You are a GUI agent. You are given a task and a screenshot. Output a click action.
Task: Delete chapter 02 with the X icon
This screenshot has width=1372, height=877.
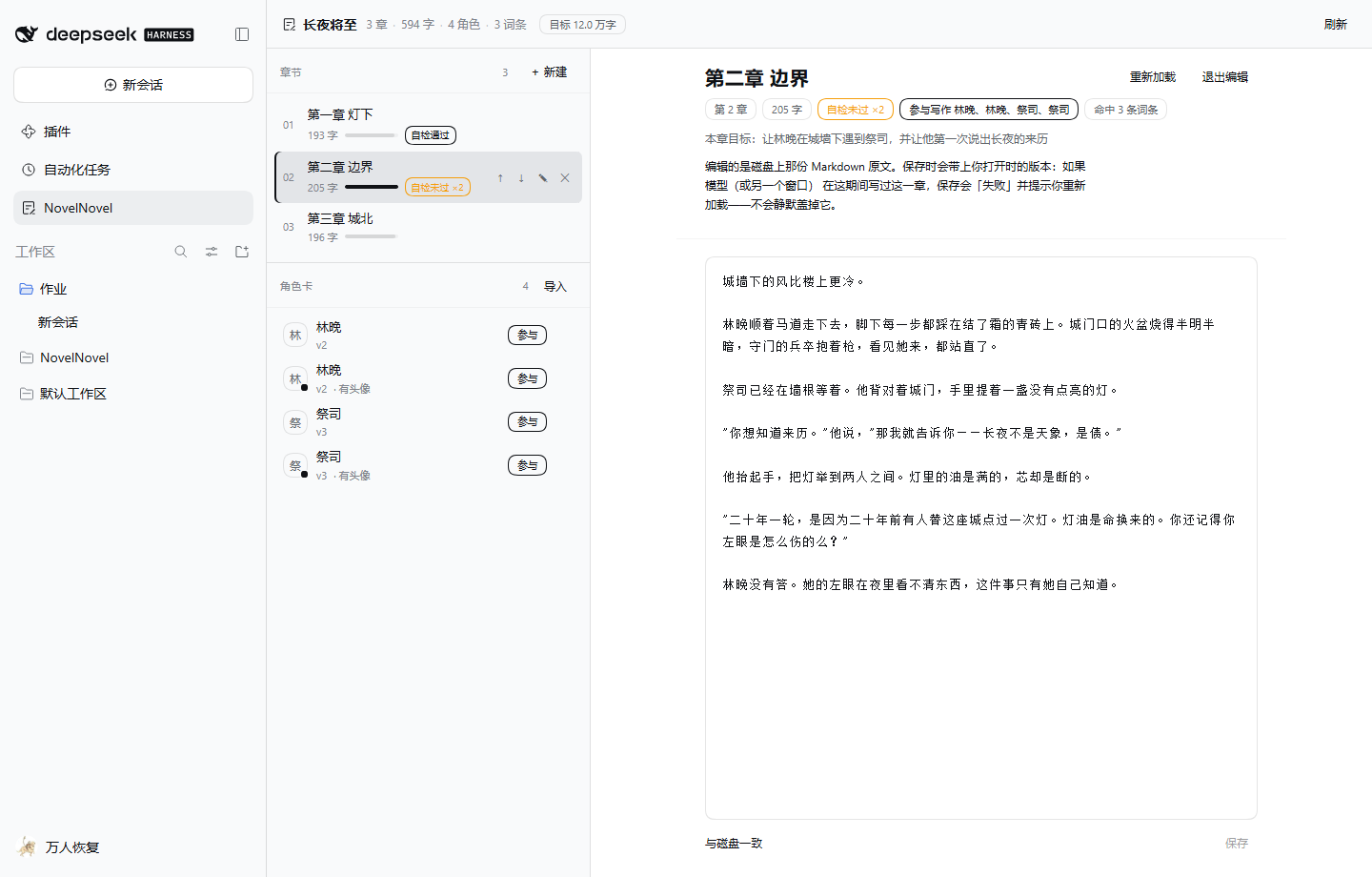(x=565, y=178)
